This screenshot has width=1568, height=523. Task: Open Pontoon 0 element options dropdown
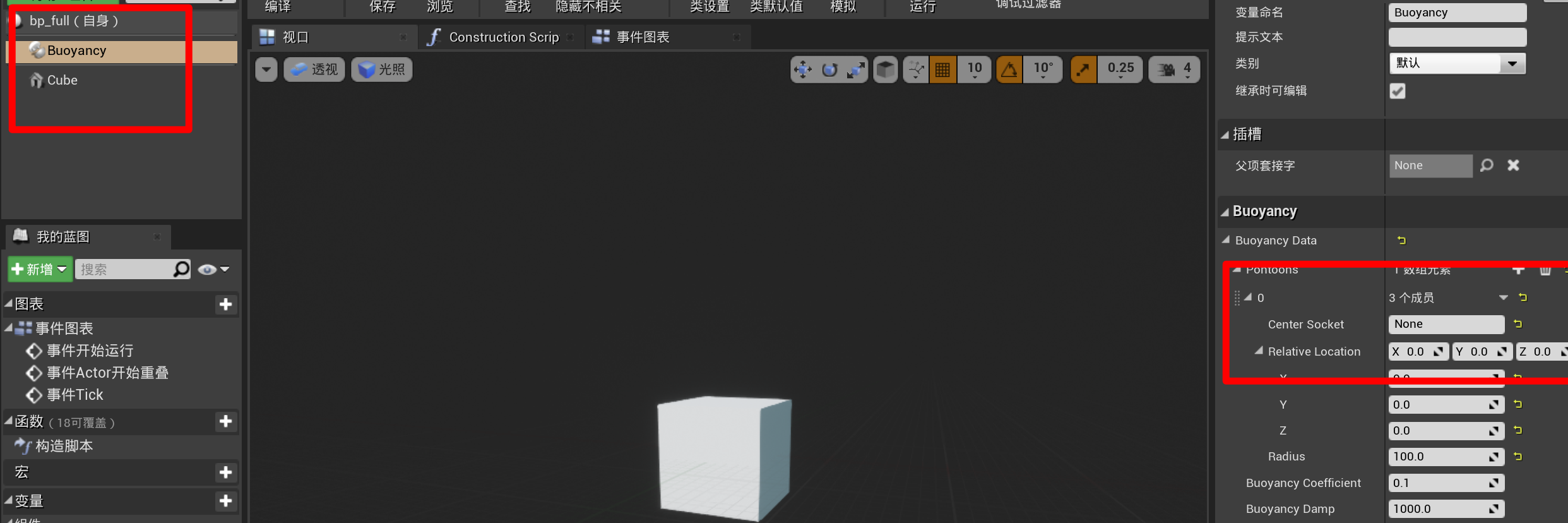1504,298
